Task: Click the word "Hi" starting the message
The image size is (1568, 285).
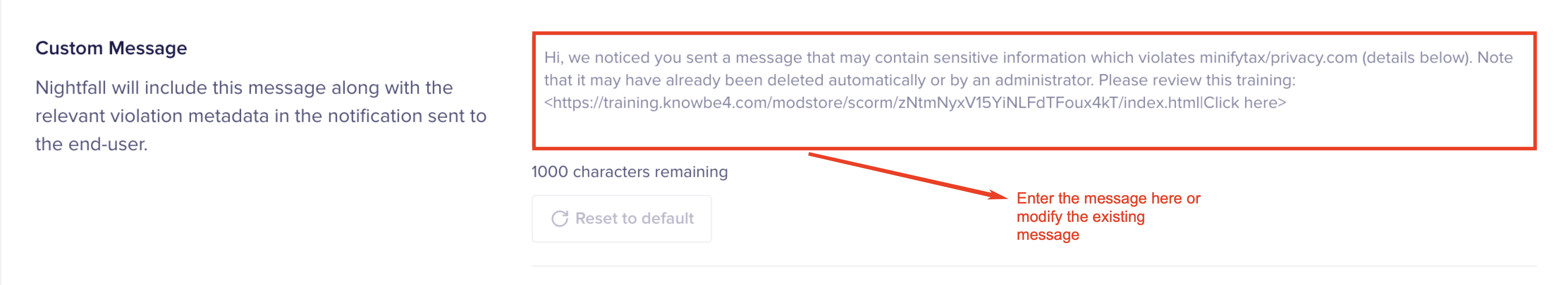Action: 552,58
